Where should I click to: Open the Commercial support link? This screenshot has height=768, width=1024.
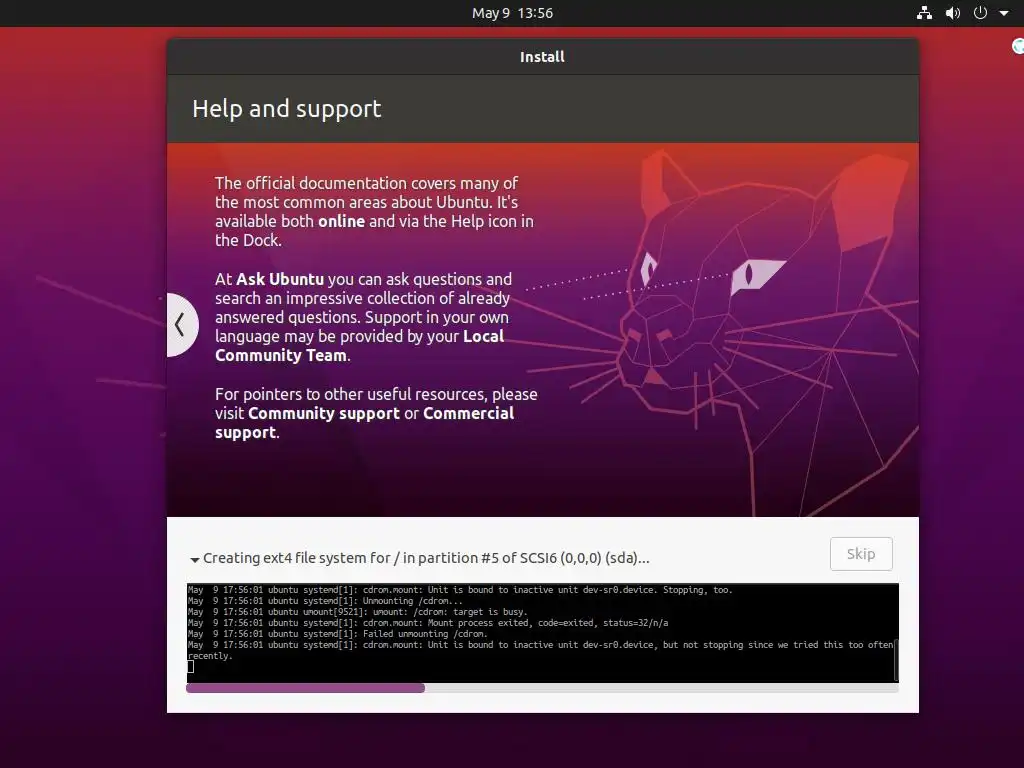[364, 423]
